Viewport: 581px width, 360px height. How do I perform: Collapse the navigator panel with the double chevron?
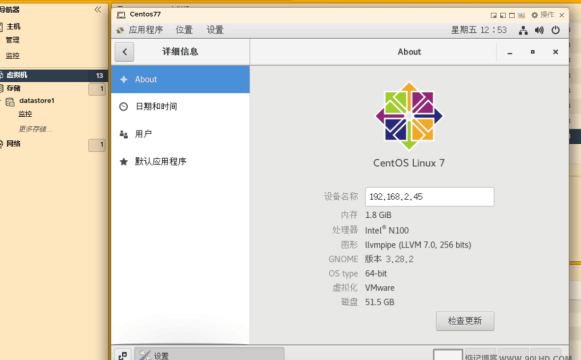pyautogui.click(x=98, y=10)
